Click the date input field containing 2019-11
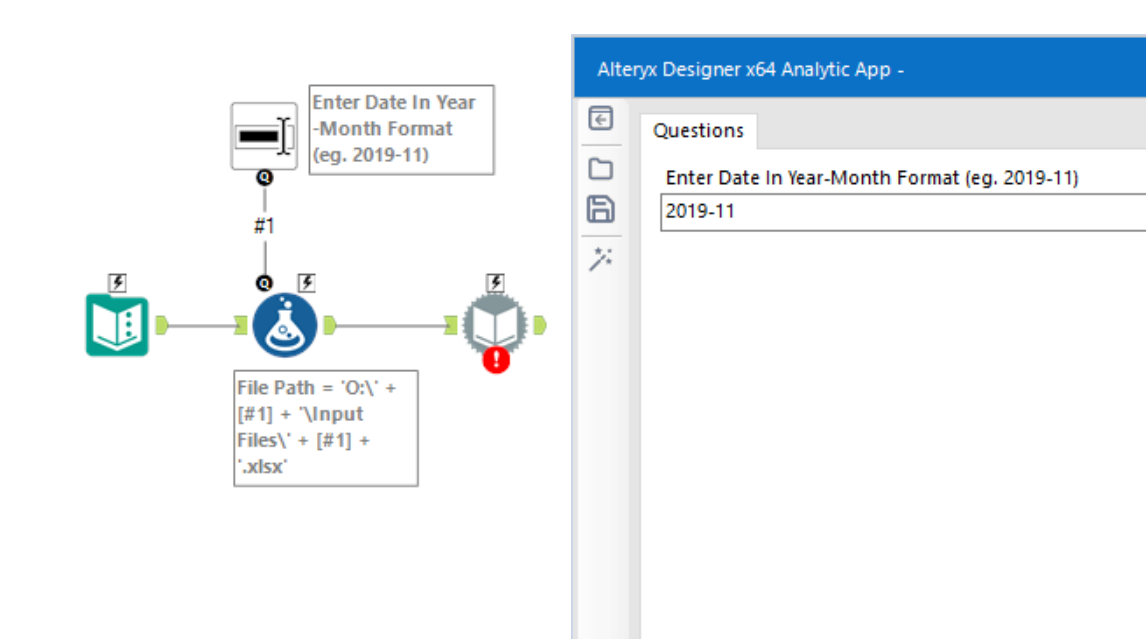 pyautogui.click(x=900, y=212)
